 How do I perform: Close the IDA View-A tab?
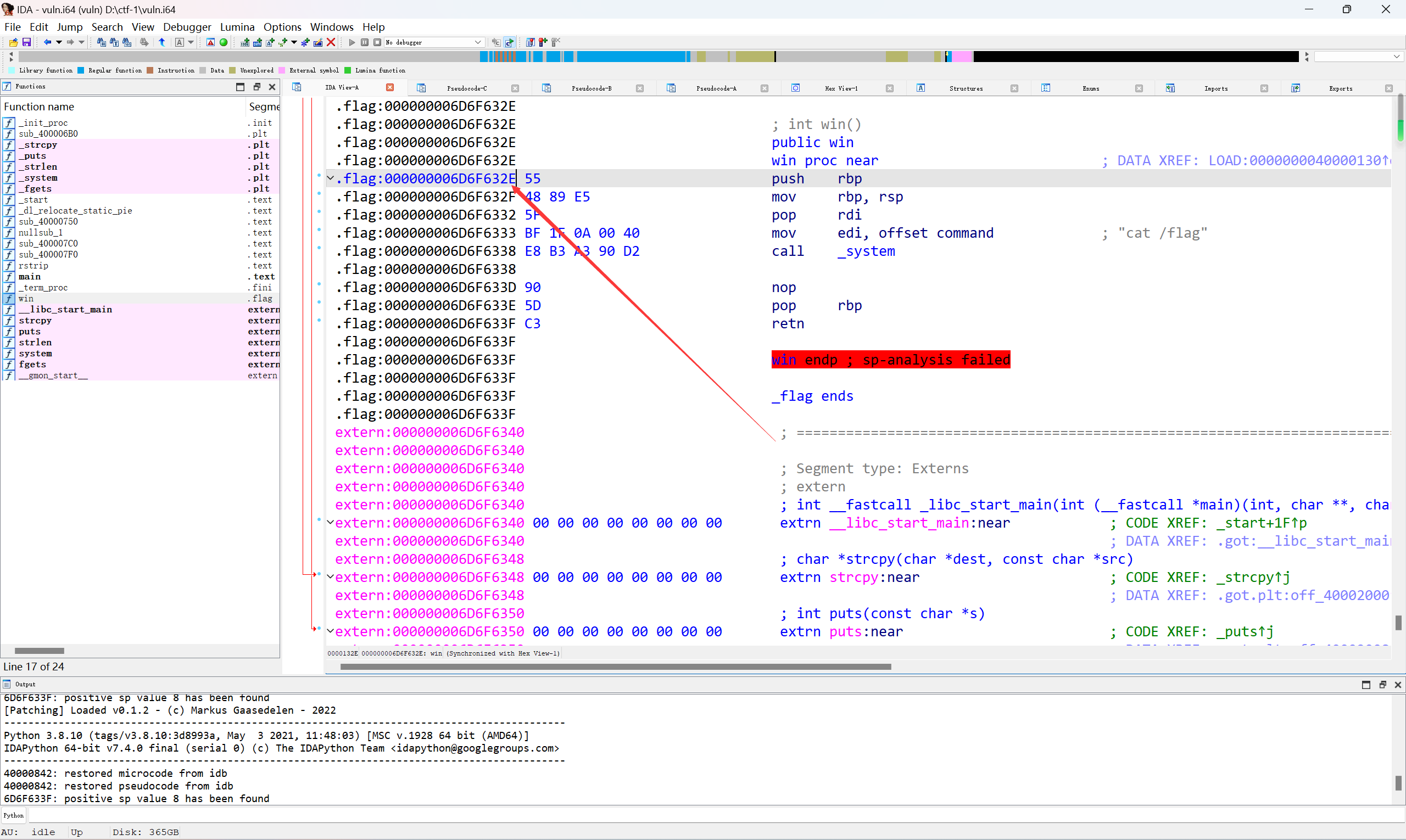[389, 88]
